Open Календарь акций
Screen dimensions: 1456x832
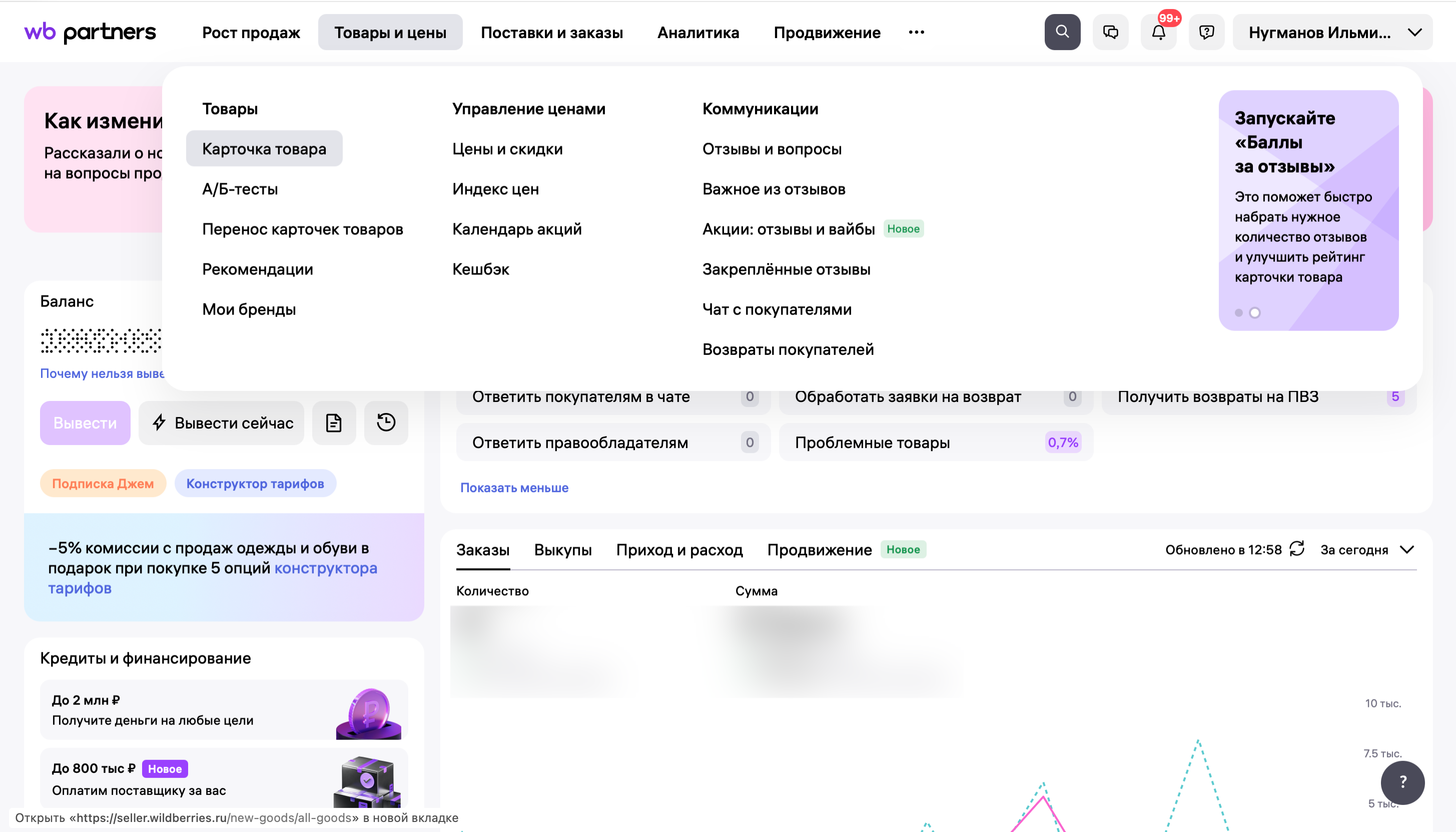(517, 229)
